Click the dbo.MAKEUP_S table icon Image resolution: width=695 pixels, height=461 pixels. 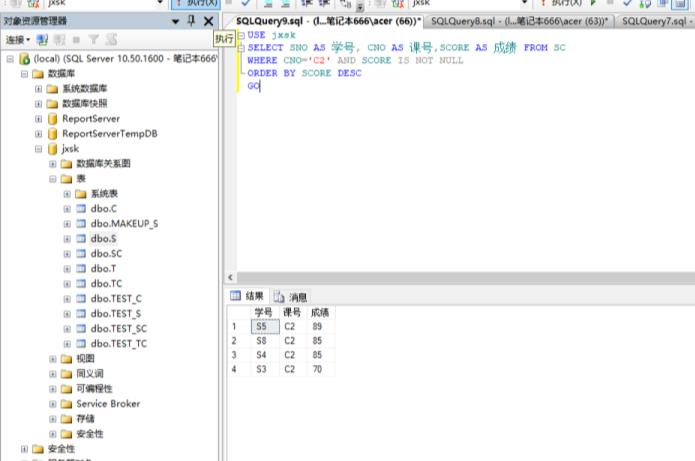point(81,223)
